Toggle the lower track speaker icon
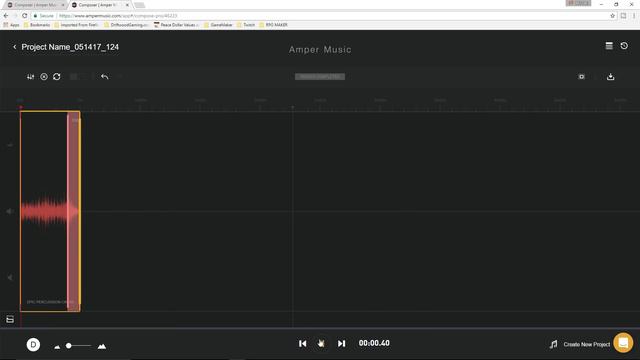This screenshot has width=640, height=360. 10,278
